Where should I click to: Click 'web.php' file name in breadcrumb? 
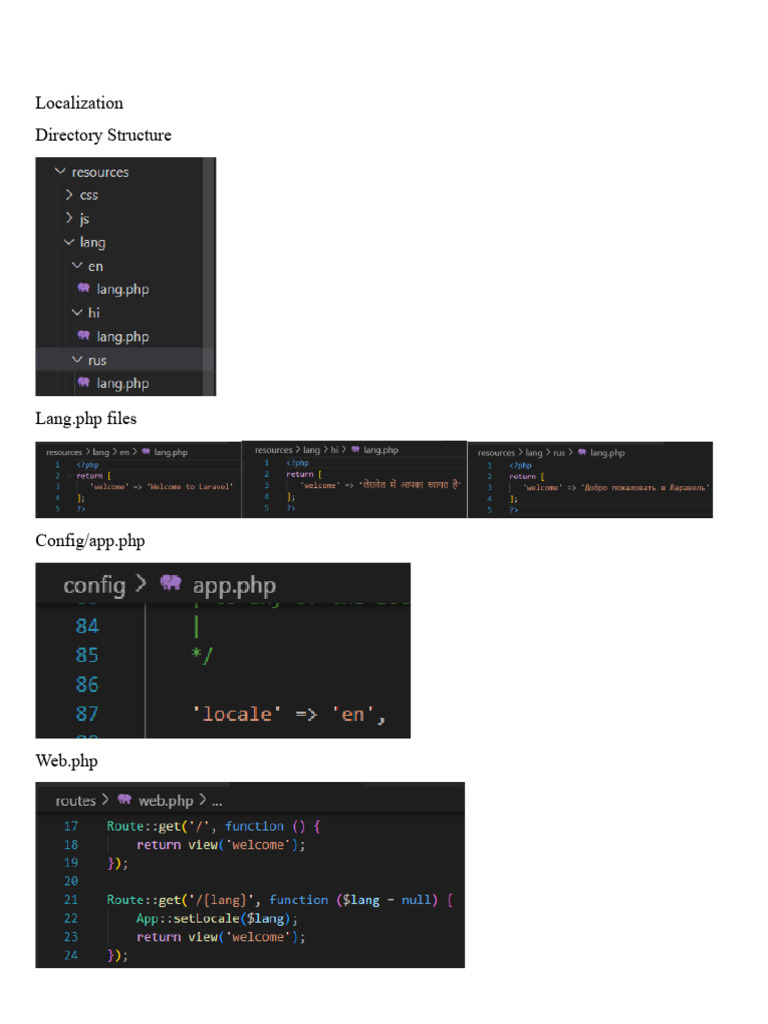click(166, 801)
